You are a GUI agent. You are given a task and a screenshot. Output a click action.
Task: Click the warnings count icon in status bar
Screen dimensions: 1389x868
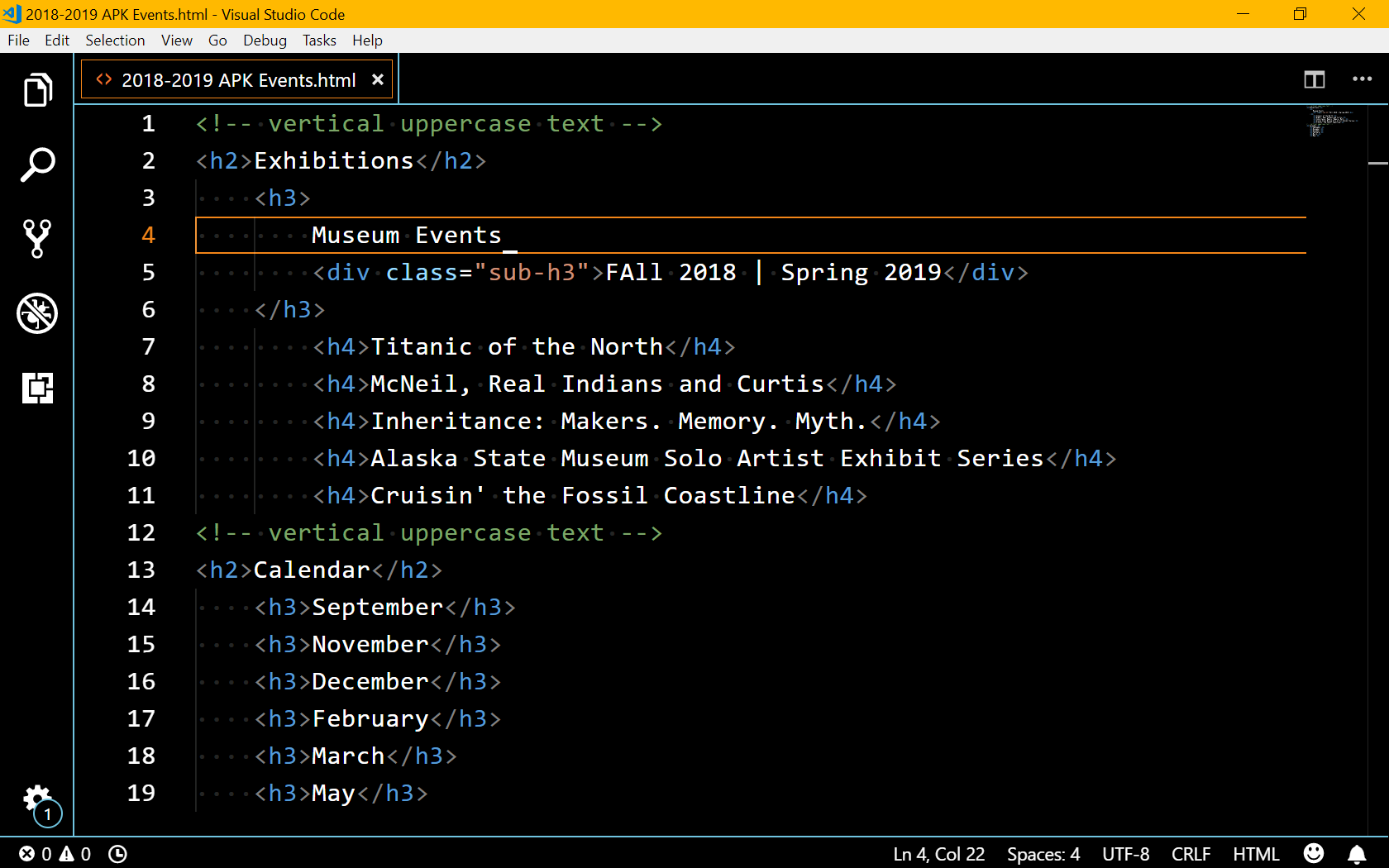66,854
